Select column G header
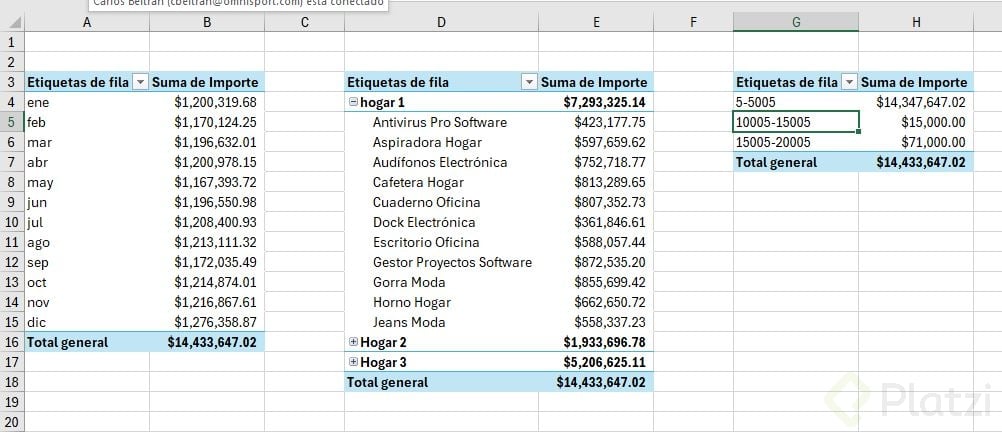The height and width of the screenshot is (432, 1002). (796, 22)
